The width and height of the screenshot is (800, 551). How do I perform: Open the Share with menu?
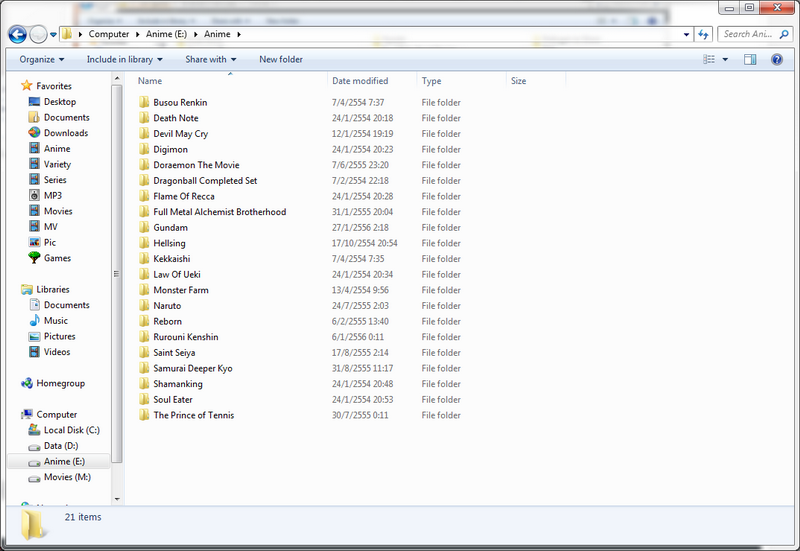click(x=211, y=59)
